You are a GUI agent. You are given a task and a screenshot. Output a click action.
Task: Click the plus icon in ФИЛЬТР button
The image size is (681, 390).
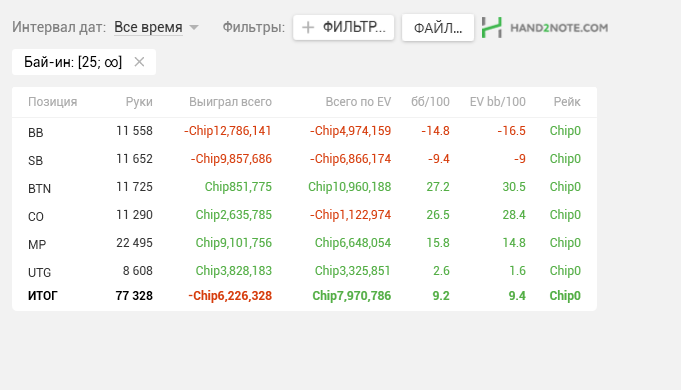308,27
